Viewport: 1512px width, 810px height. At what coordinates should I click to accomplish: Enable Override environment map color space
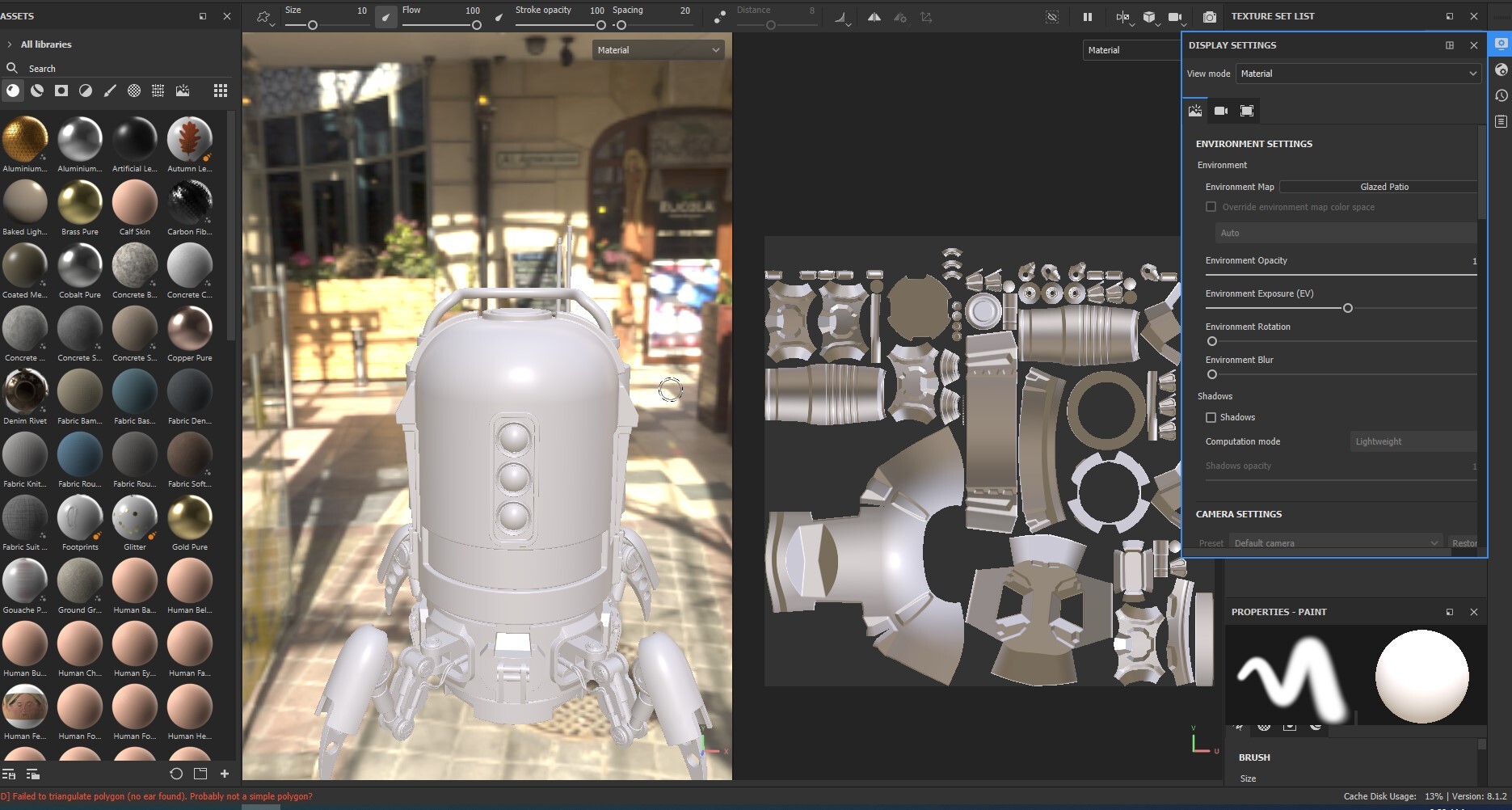point(1211,207)
